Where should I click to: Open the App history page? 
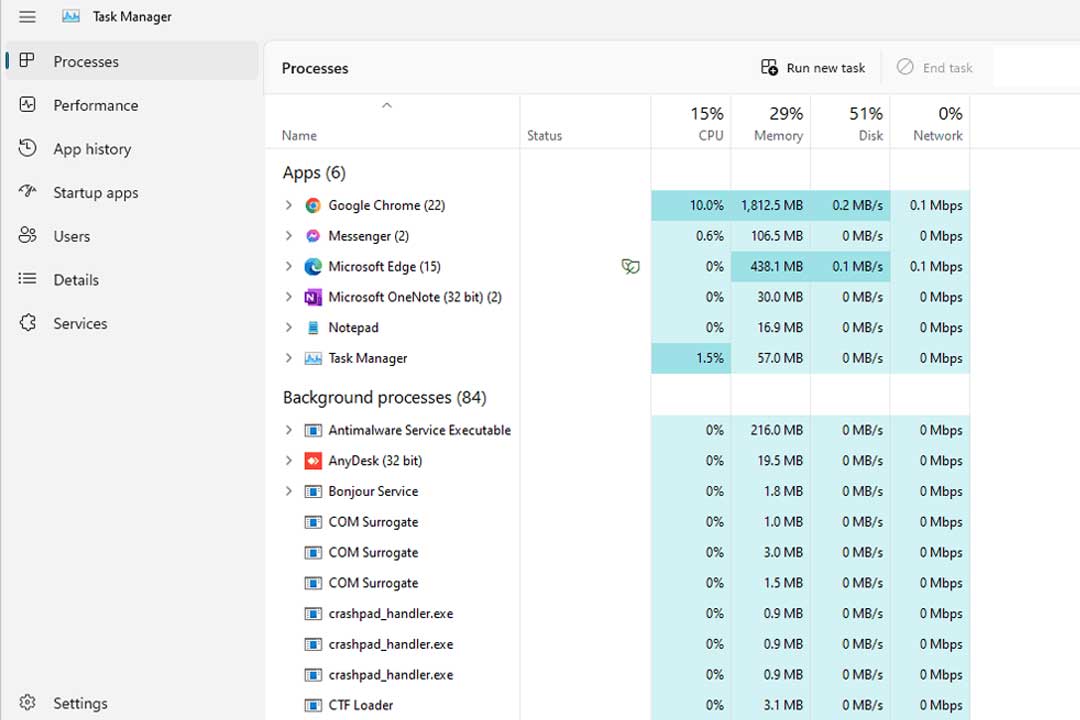pos(132,148)
